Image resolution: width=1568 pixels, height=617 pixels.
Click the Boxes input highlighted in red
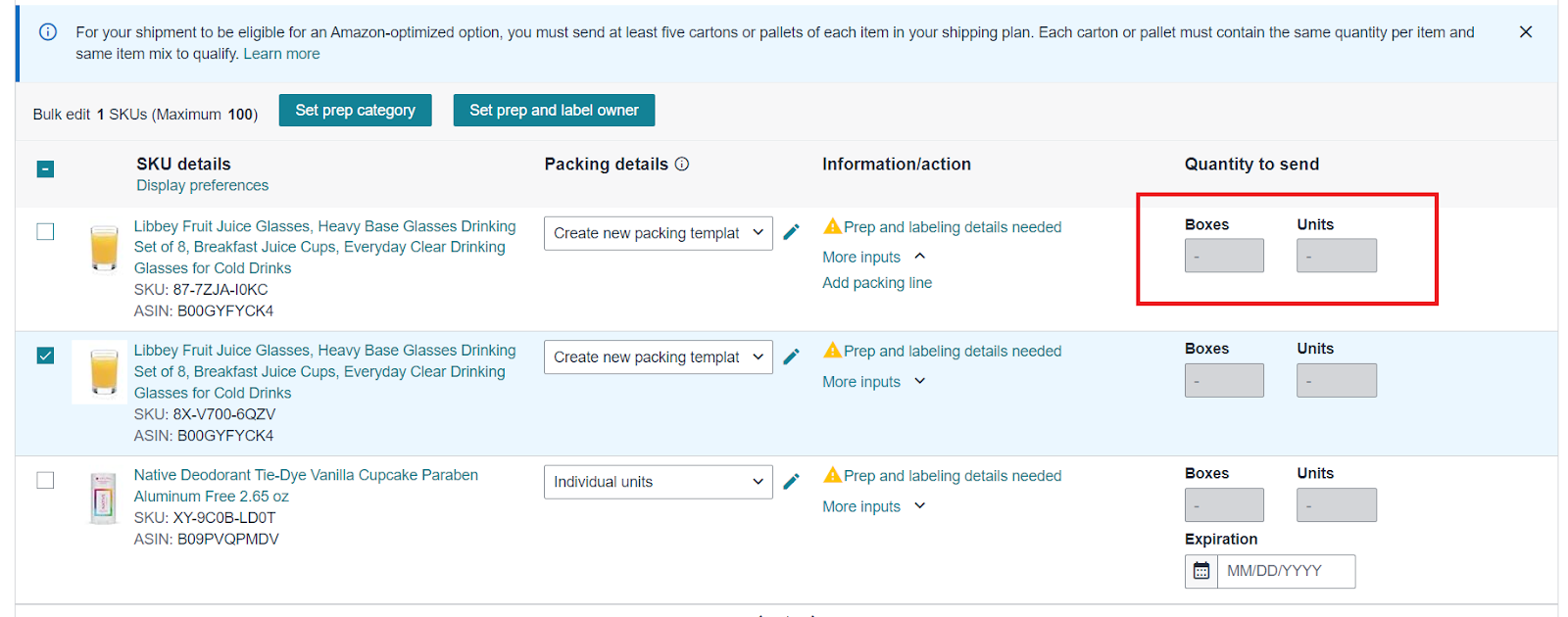click(x=1224, y=255)
